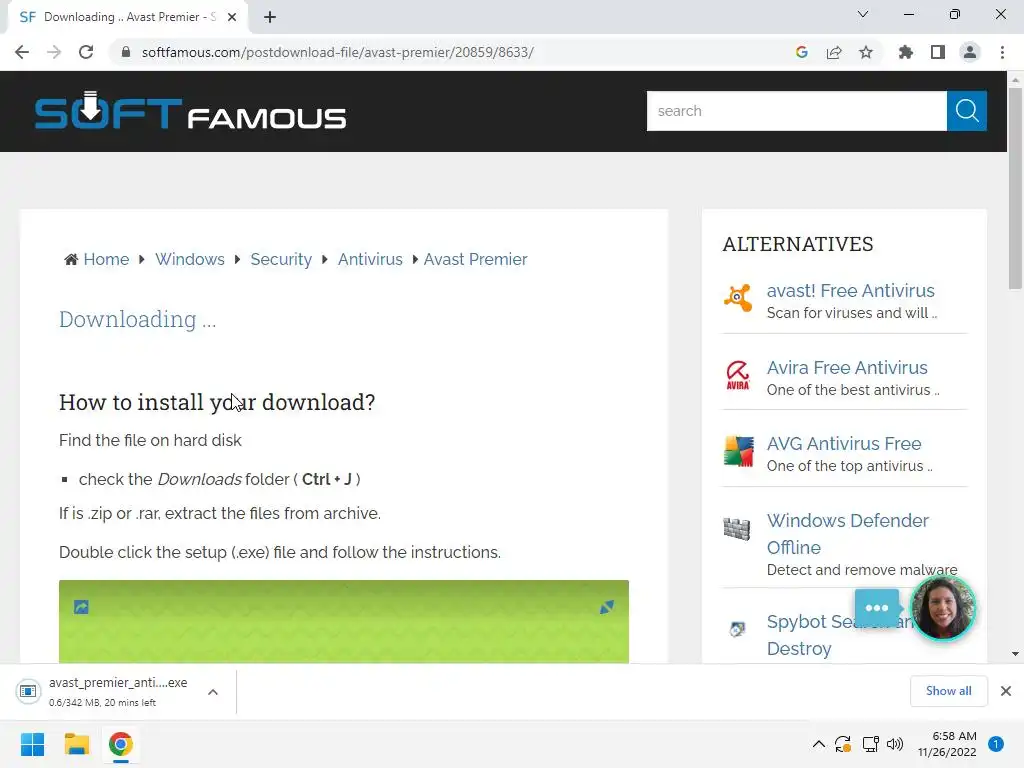Click the blue magnifier search button
This screenshot has height=768, width=1024.
[x=967, y=111]
